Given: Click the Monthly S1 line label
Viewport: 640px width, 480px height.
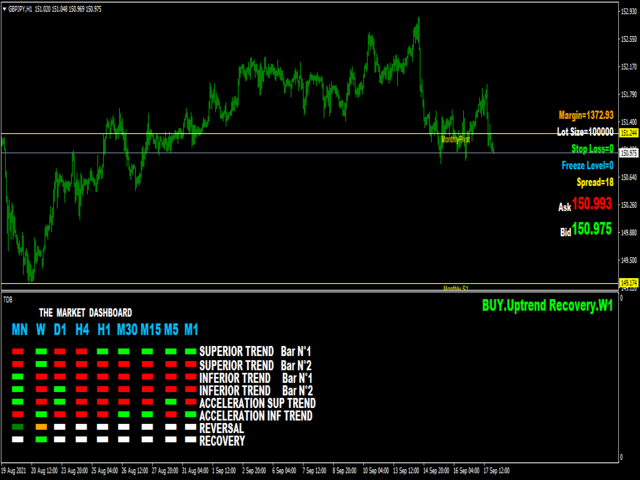Looking at the screenshot, I should pos(456,288).
